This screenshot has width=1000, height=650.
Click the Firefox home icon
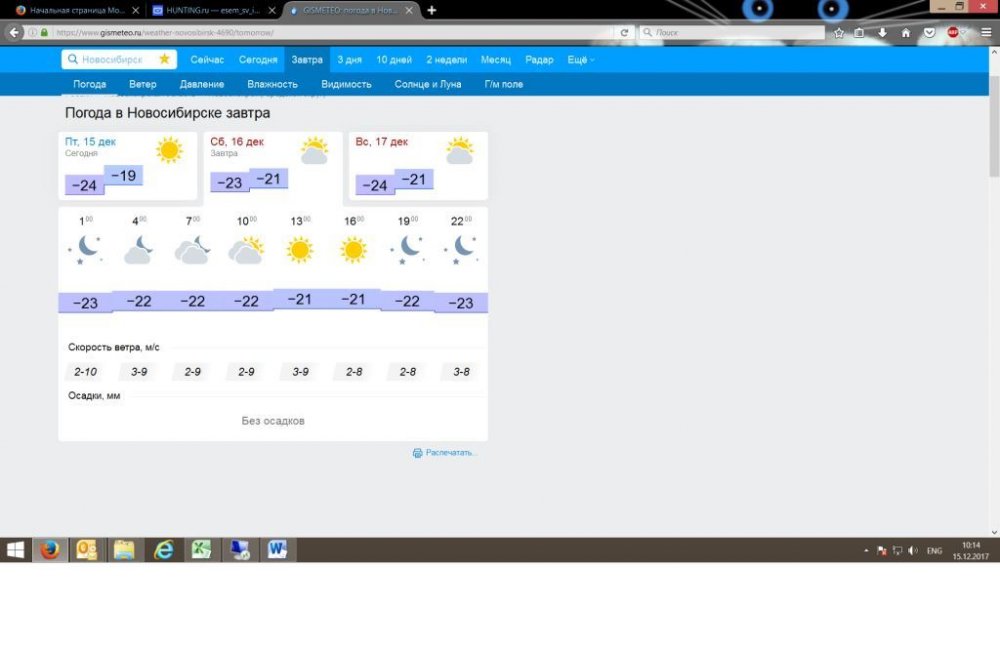tap(906, 32)
